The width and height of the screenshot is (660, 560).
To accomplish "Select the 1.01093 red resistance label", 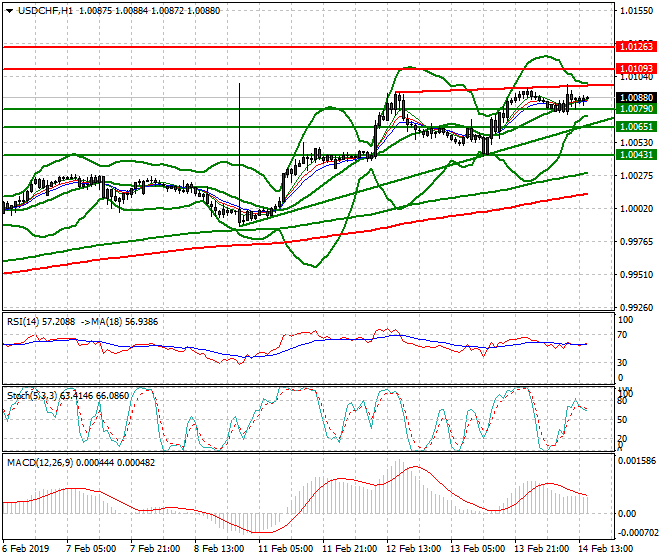I will coord(636,68).
